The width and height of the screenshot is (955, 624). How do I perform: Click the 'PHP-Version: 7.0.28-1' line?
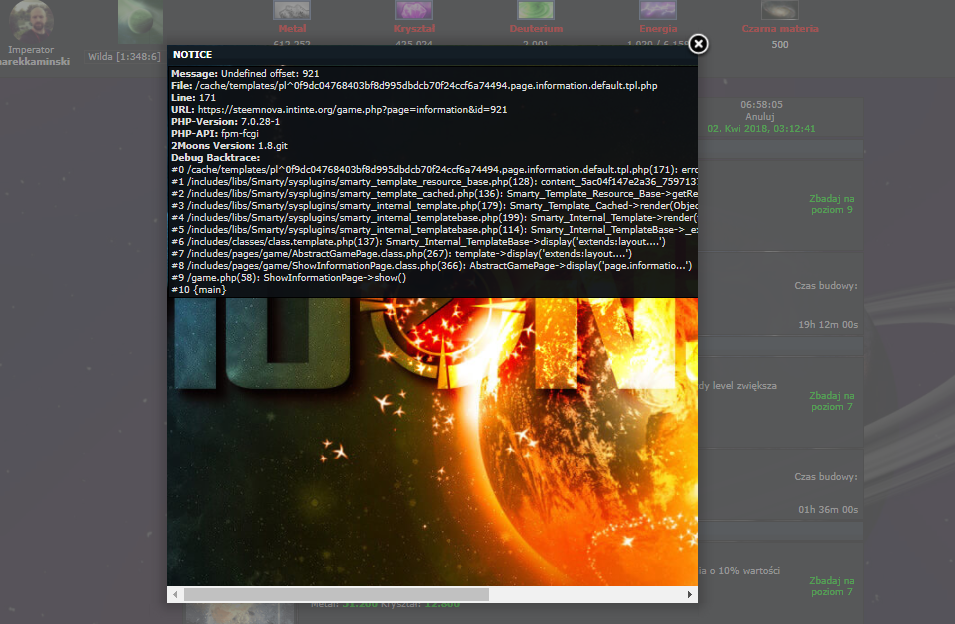[225, 122]
